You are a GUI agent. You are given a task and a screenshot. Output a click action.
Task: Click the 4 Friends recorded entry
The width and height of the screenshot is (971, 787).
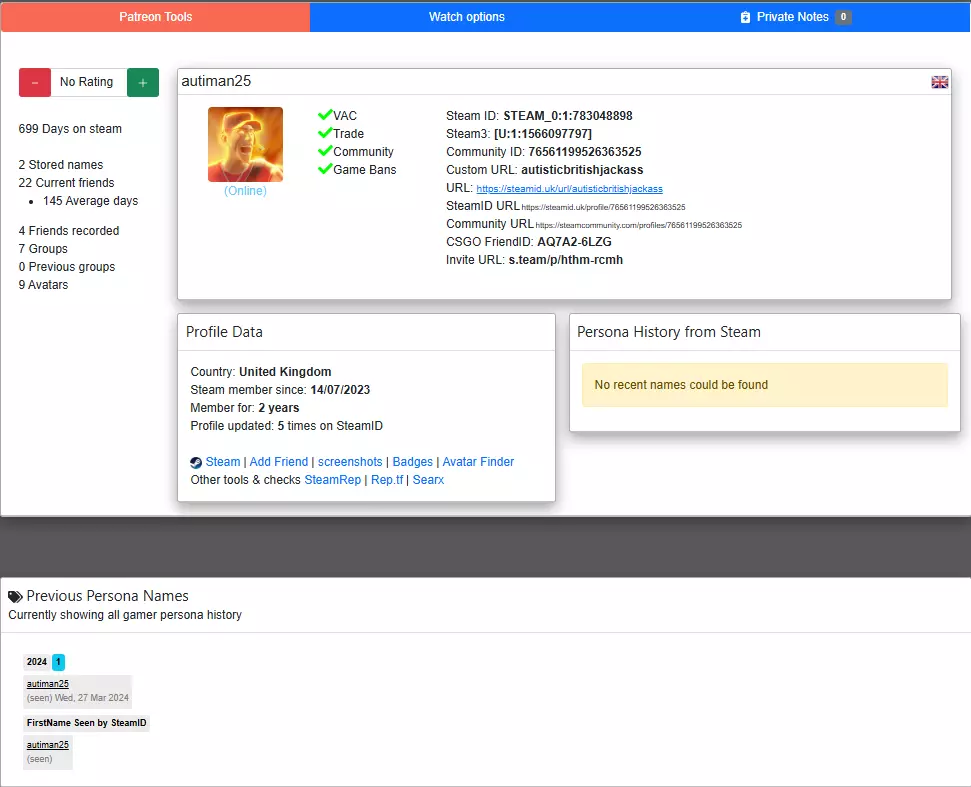click(x=69, y=230)
